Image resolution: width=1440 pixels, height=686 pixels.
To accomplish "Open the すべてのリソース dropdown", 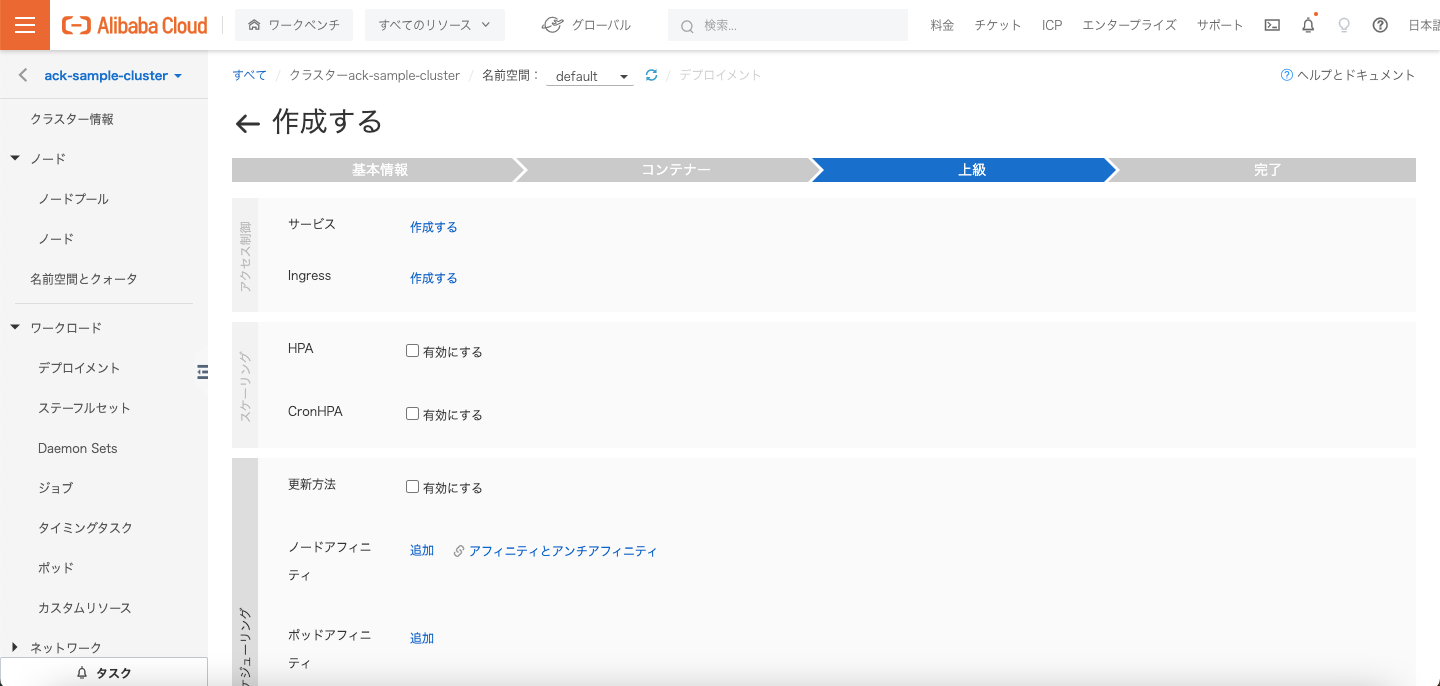I will (434, 25).
